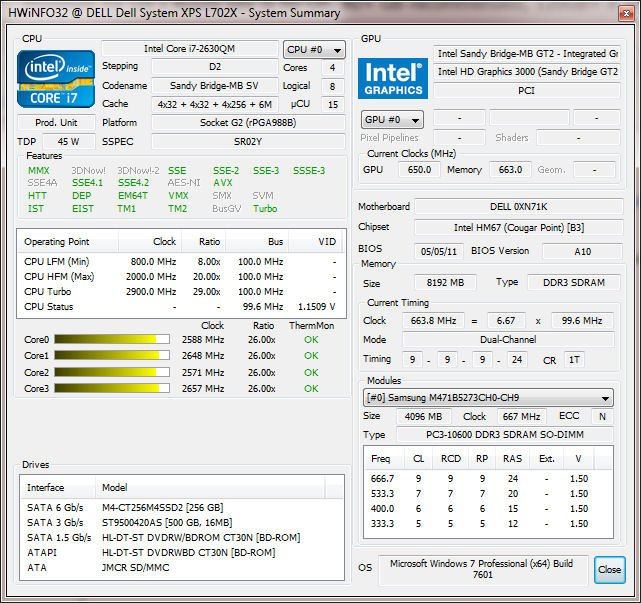641x603 pixels.
Task: Click the Intel Core i7-2630QM name field
Action: coord(190,49)
